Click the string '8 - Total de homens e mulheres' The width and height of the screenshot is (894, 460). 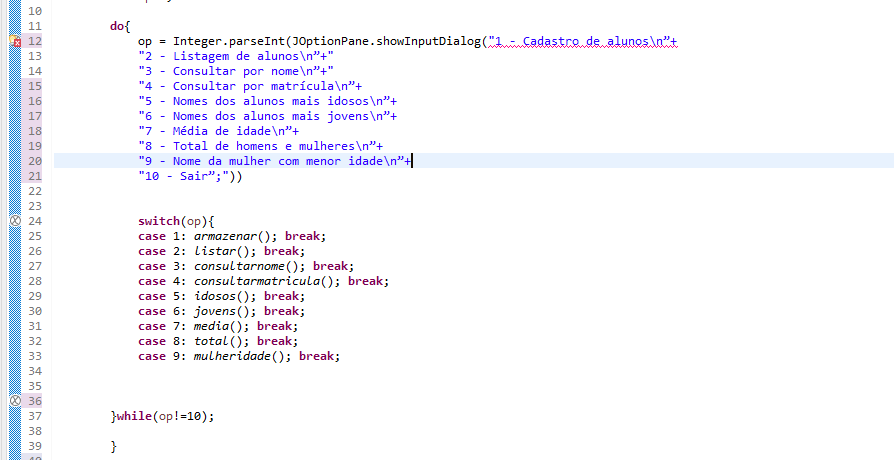[x=257, y=146]
